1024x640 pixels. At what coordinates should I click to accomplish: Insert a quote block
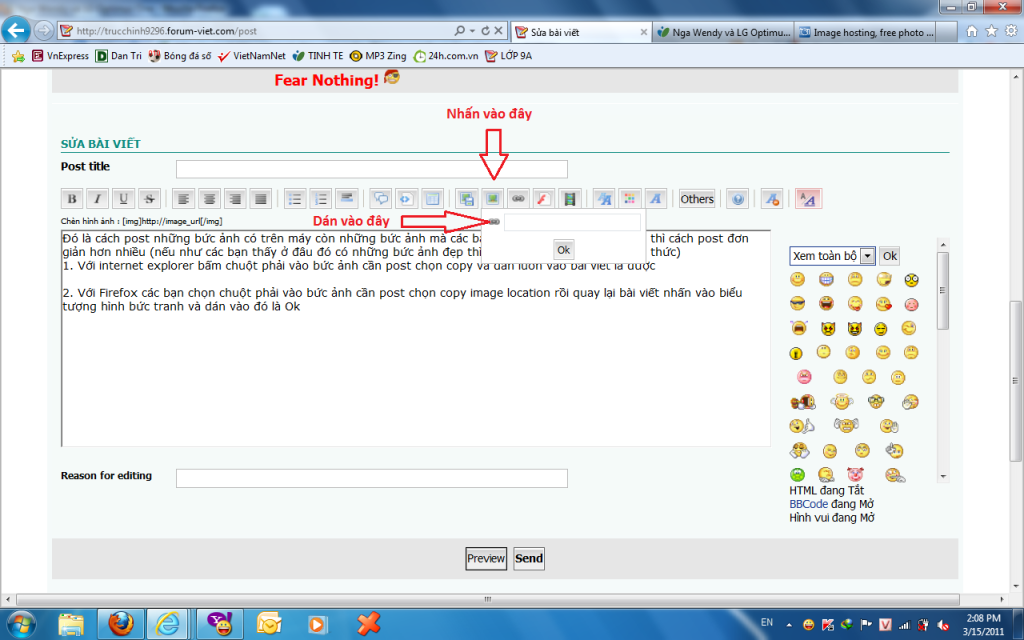[x=380, y=199]
